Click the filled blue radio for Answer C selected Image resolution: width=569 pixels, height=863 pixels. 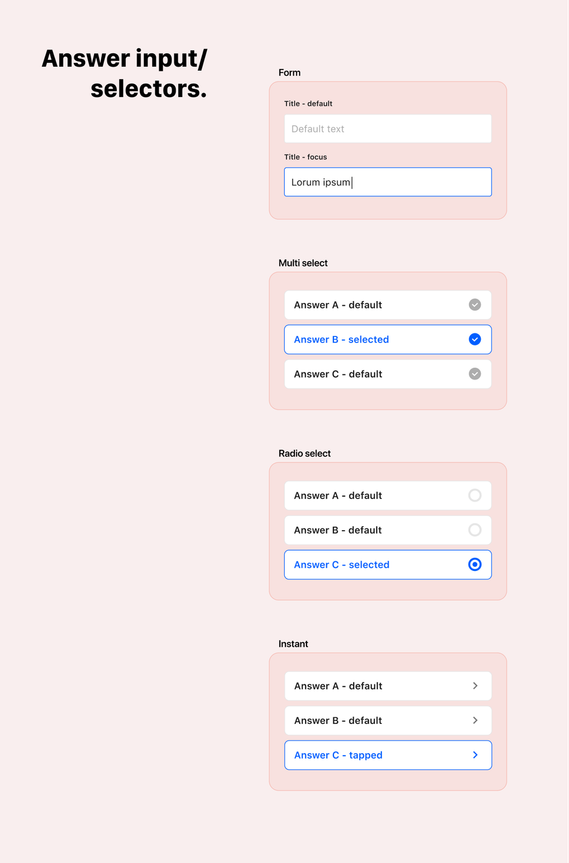(474, 565)
